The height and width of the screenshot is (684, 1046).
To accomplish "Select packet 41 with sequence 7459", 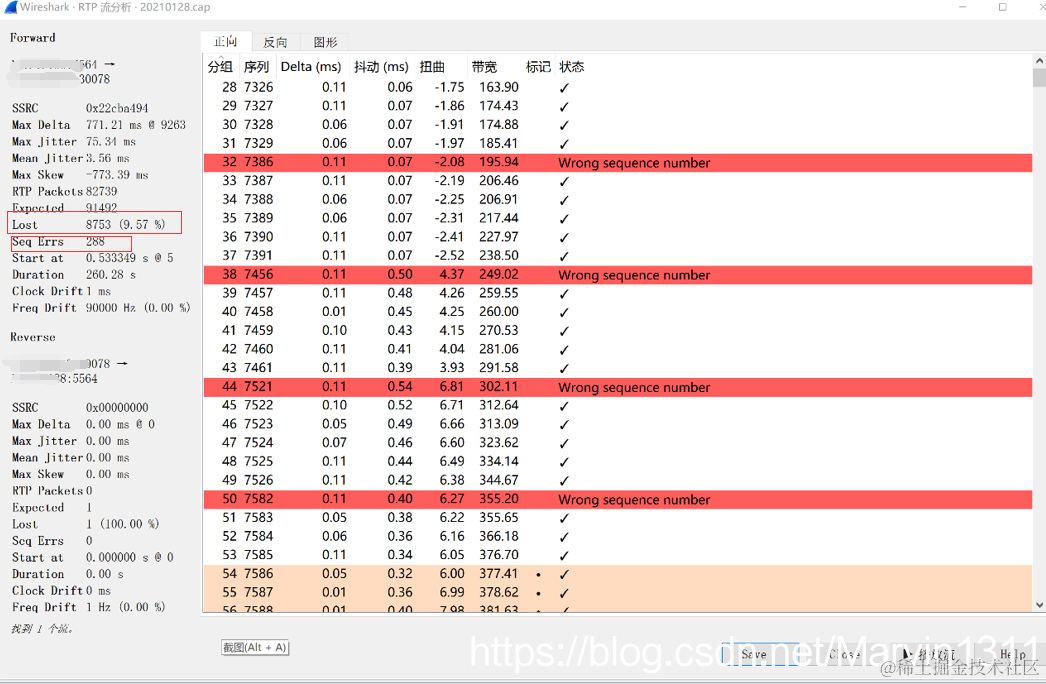I will click(618, 330).
